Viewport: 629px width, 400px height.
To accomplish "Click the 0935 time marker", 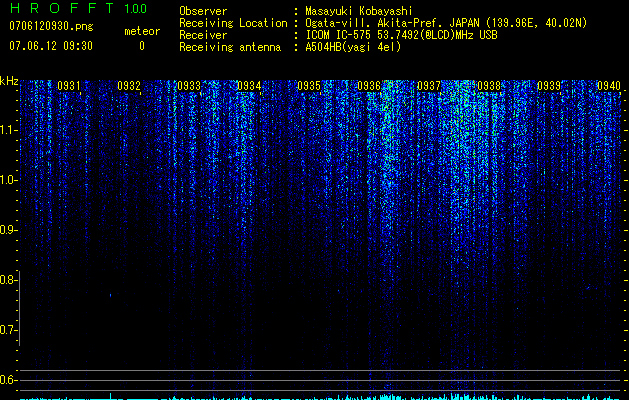I will (x=309, y=86).
